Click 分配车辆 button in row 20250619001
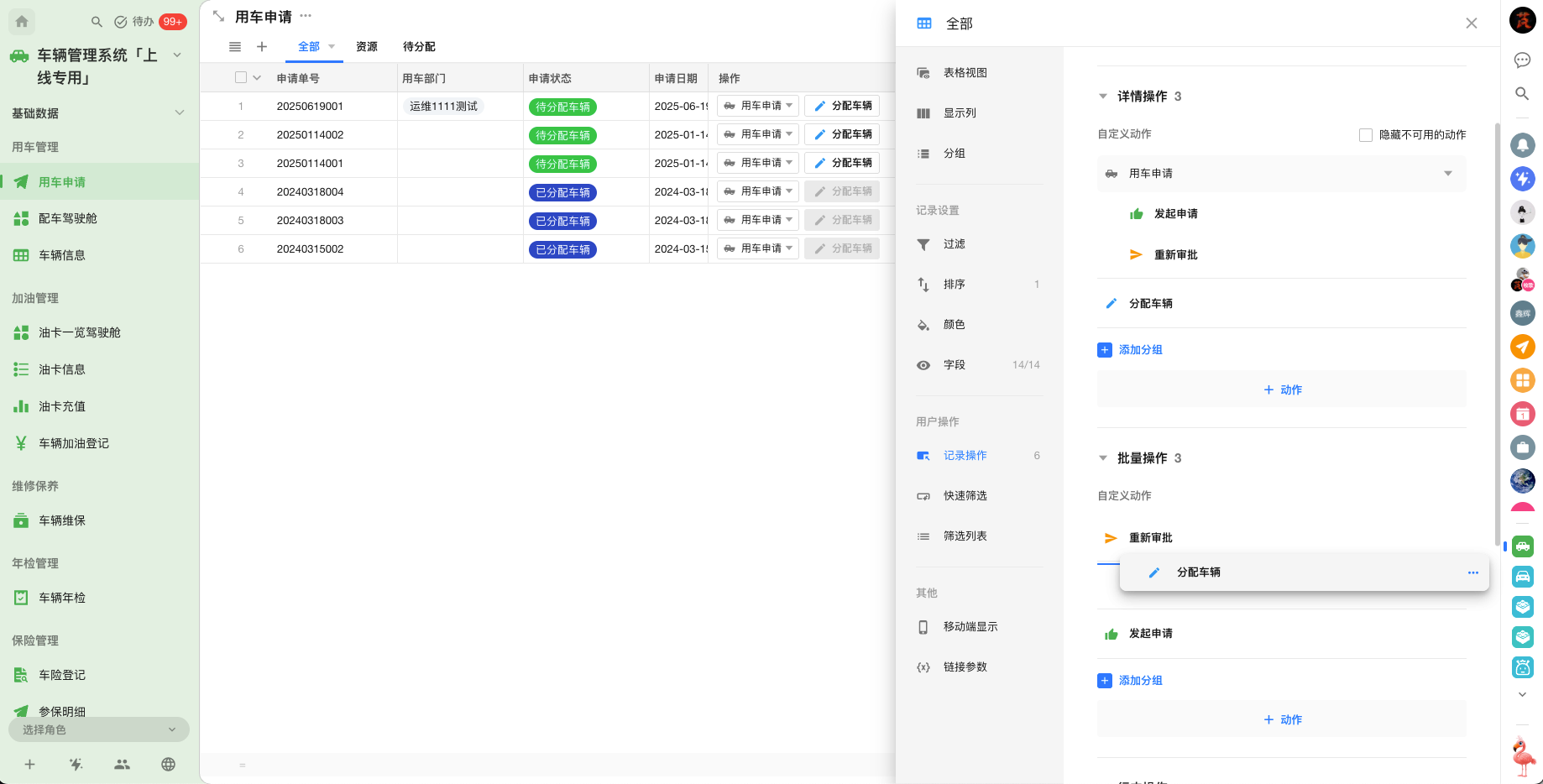Viewport: 1543px width, 784px height. pyautogui.click(x=842, y=106)
